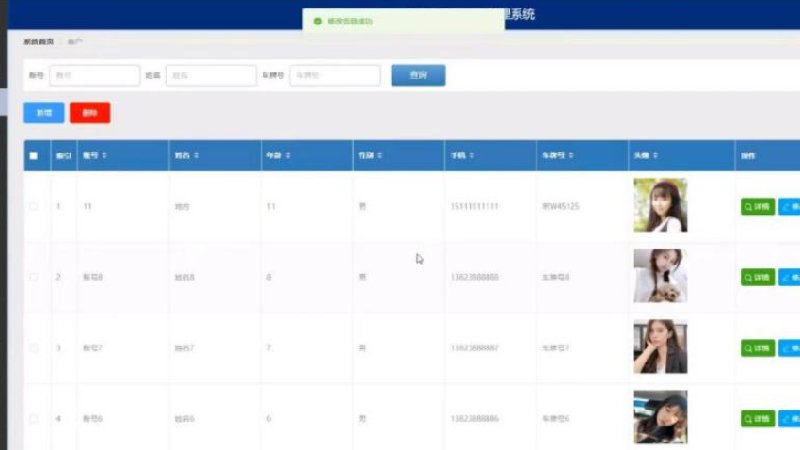The height and width of the screenshot is (450, 800).
Task: Click plate cell 车牌号8
Action: (x=556, y=277)
